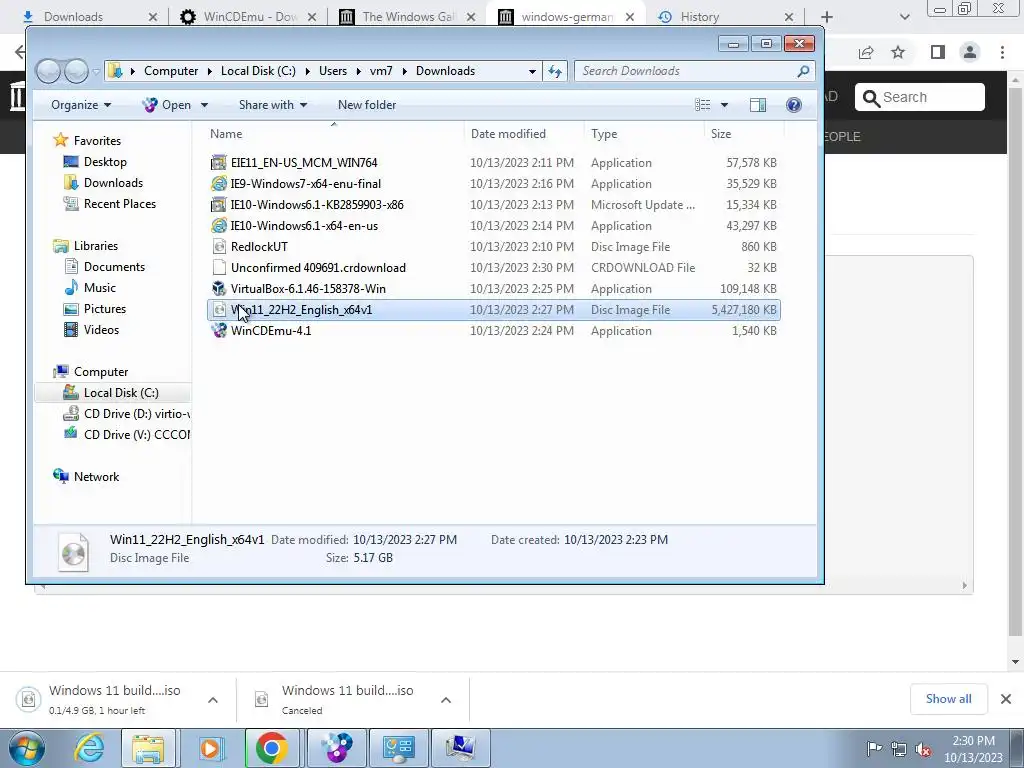Click the muted volume tray icon

923,749
